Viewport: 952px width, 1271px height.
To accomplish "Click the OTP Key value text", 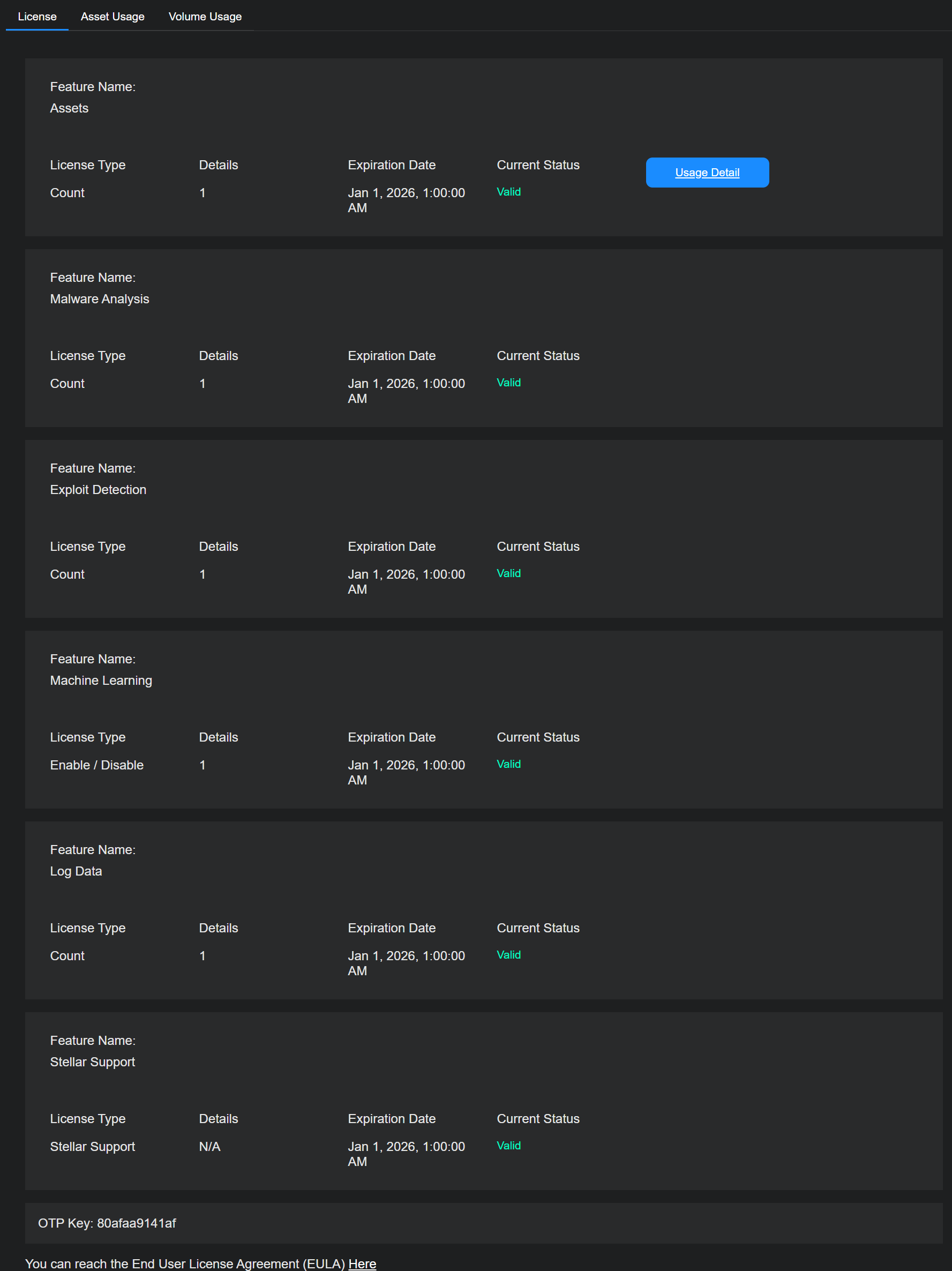I will 136,1223.
